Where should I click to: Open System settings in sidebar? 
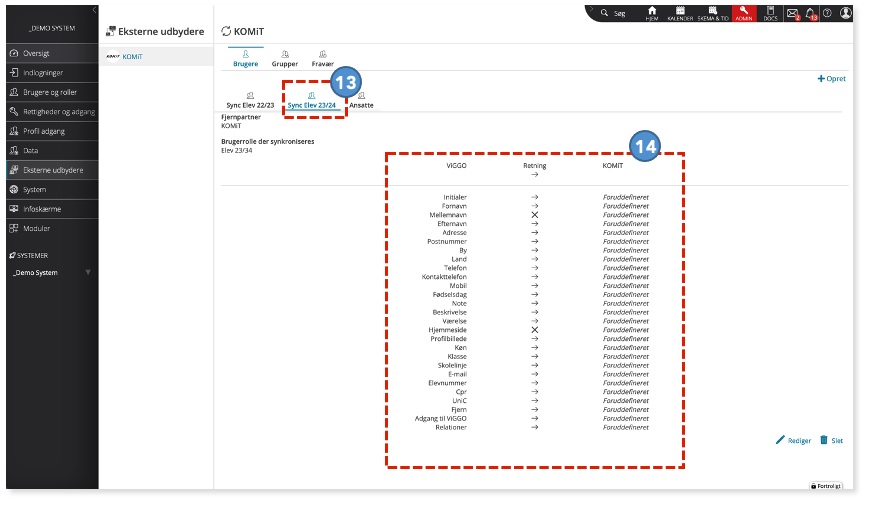point(52,189)
